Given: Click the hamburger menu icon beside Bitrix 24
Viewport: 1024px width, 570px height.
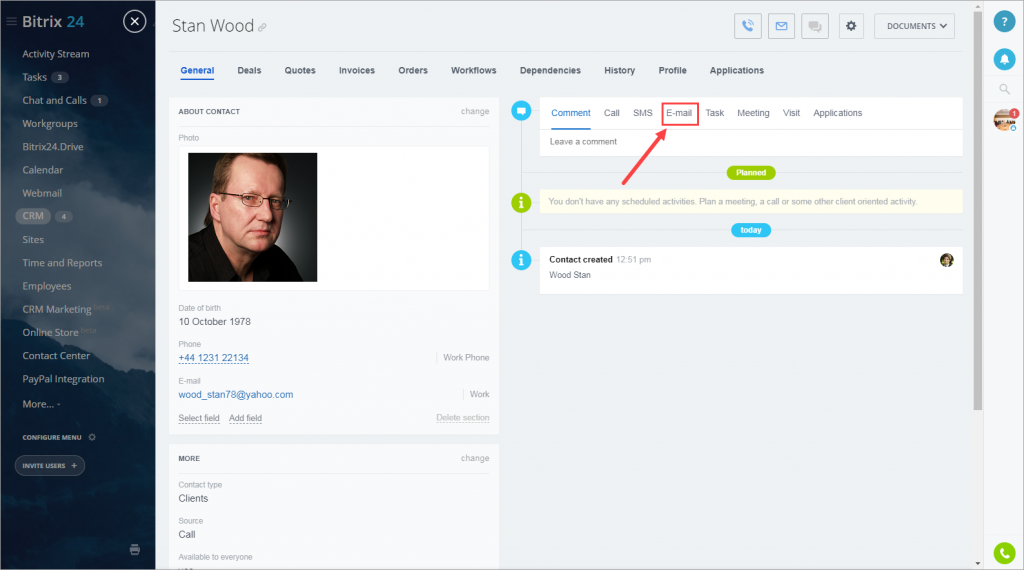Looking at the screenshot, I should (x=11, y=22).
